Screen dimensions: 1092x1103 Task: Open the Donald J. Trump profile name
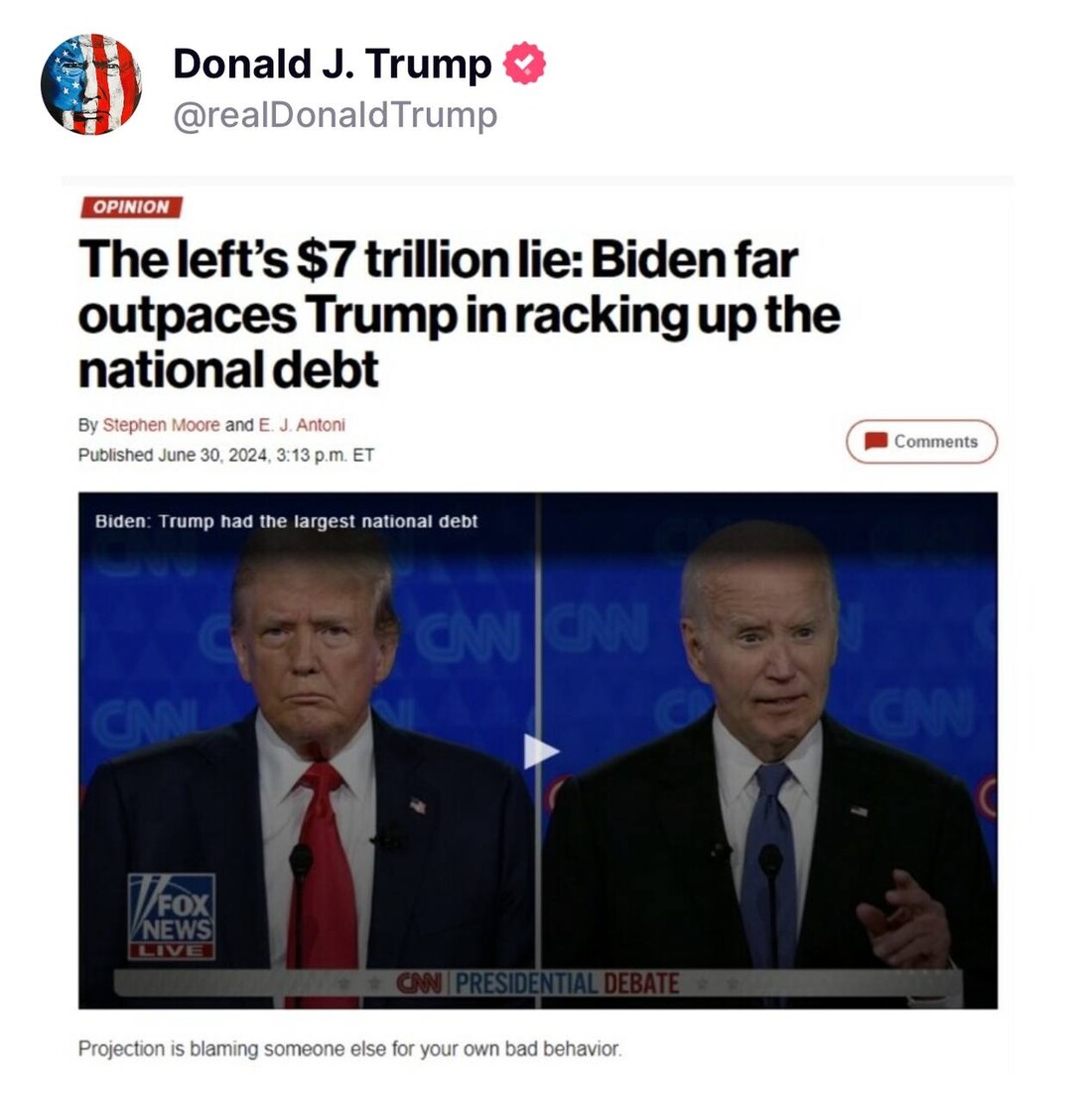tap(333, 64)
